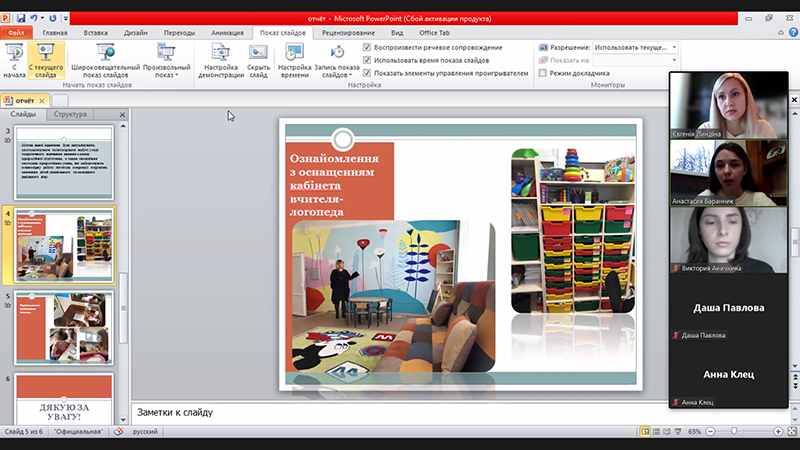The width and height of the screenshot is (800, 450).
Task: Start slideshow from current slide
Action: [x=46, y=60]
